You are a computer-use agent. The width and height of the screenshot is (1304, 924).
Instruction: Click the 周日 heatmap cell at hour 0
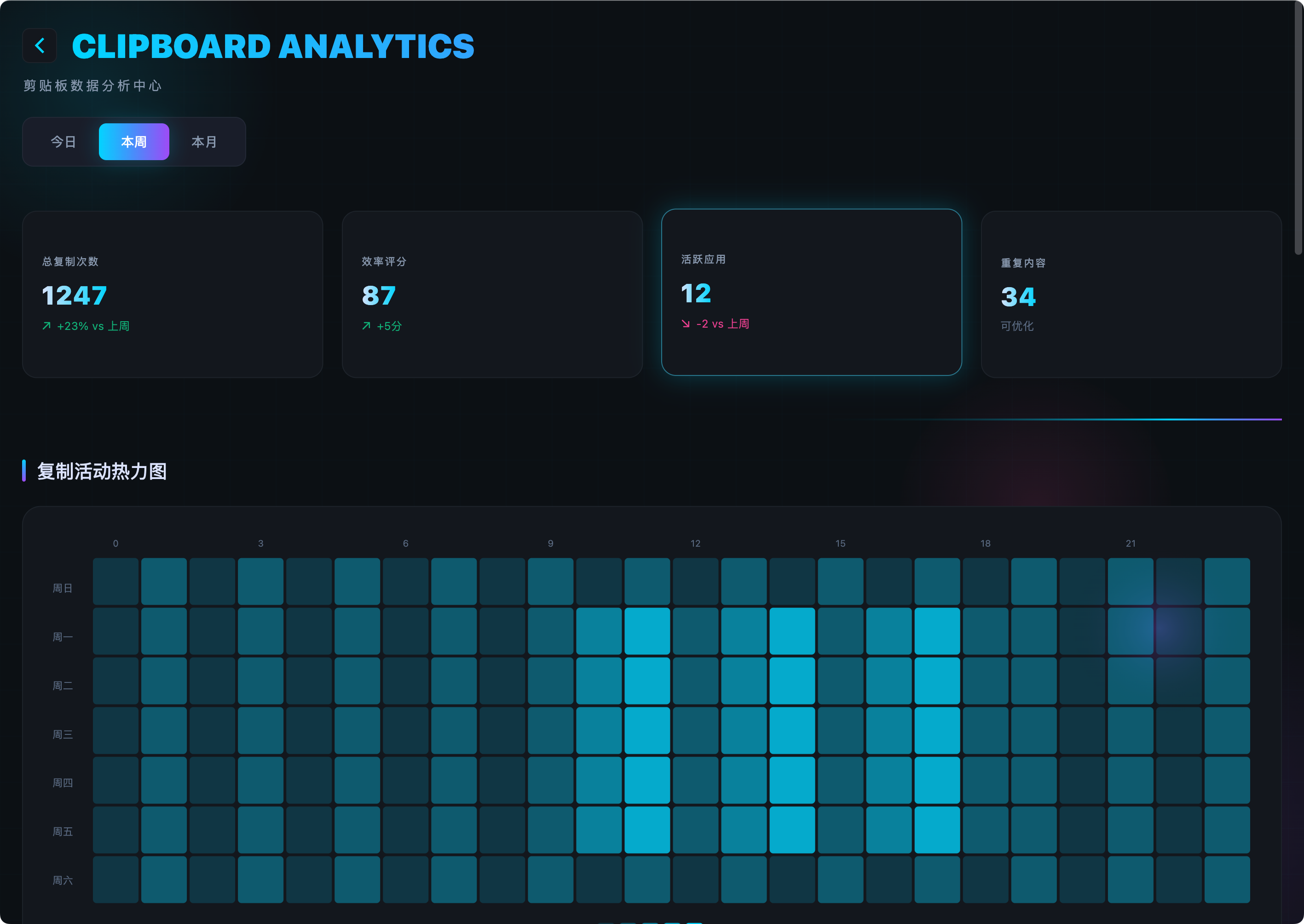coord(115,582)
